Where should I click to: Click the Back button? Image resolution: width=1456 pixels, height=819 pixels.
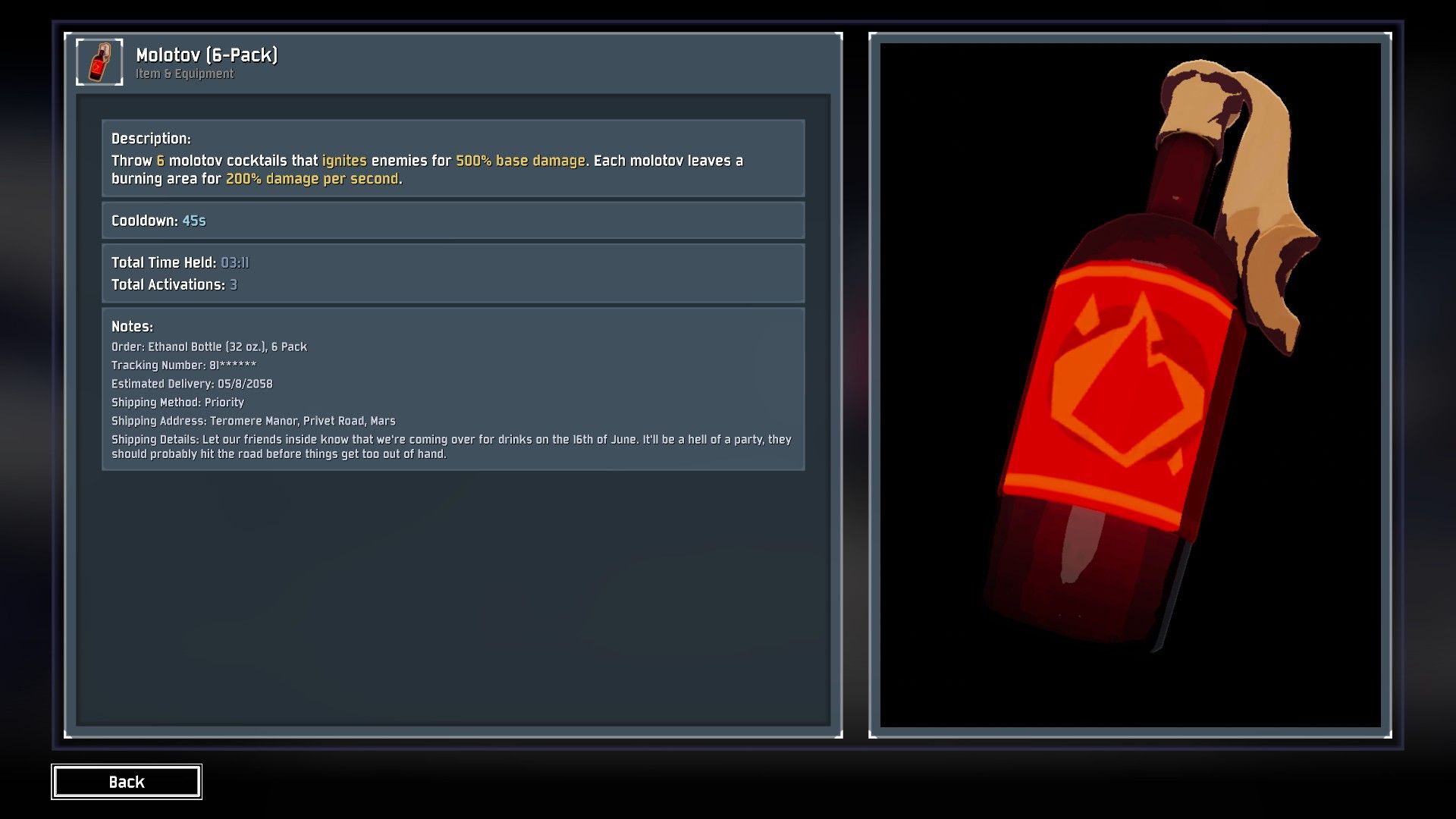click(127, 782)
